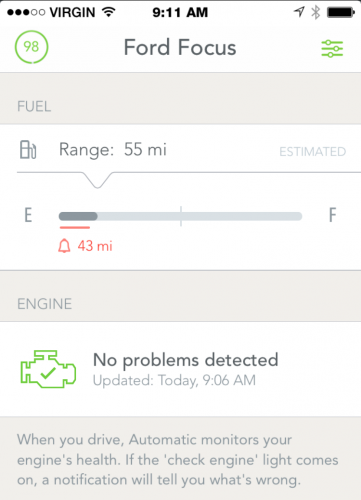Tap the Wi-Fi signal icon
The width and height of the screenshot is (361, 500).
tap(109, 12)
